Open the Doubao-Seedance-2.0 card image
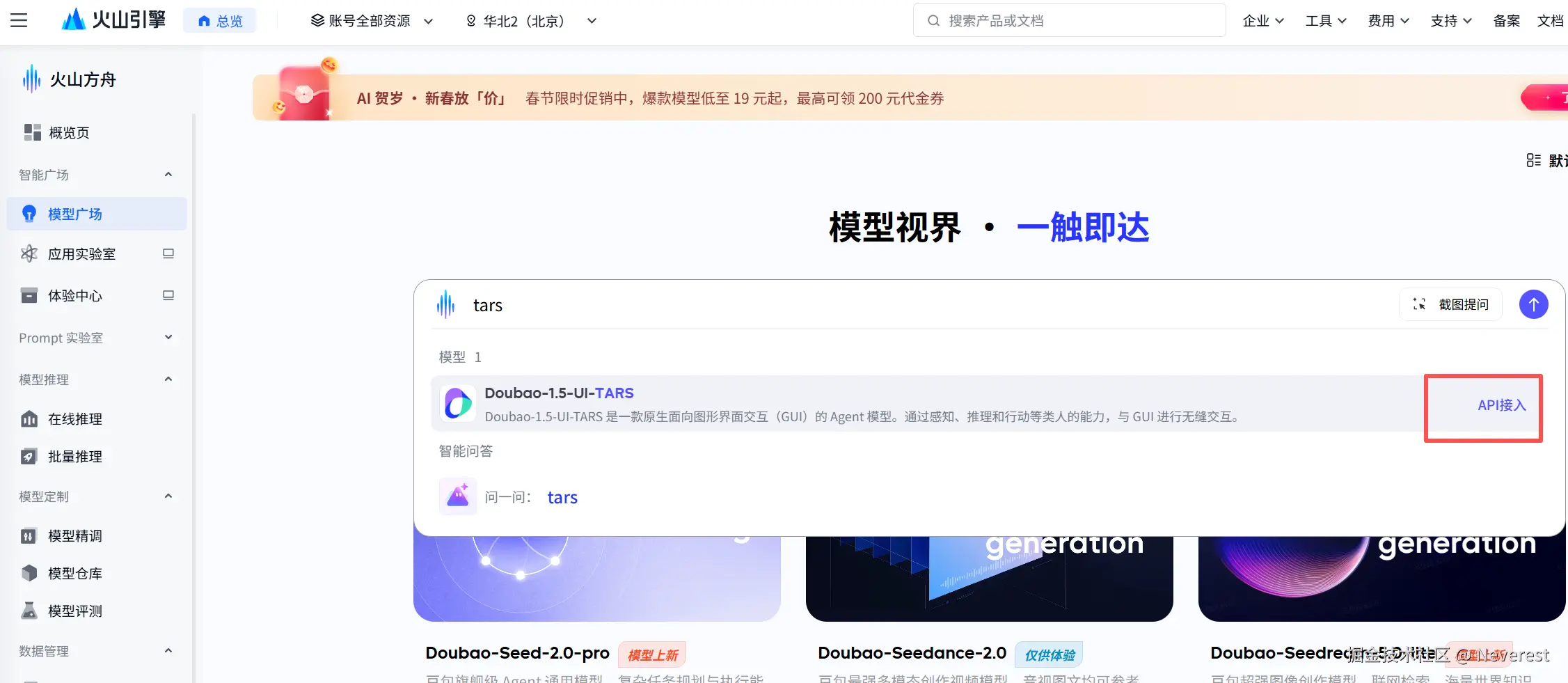 tap(990, 579)
